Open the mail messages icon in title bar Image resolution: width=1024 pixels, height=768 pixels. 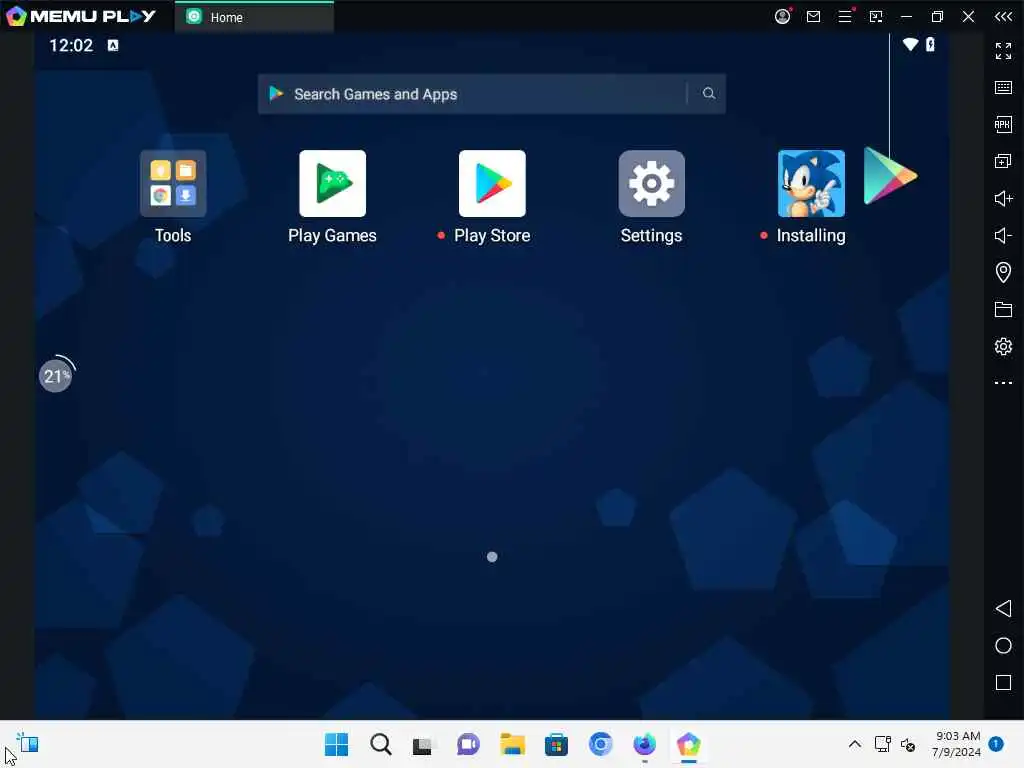(813, 16)
